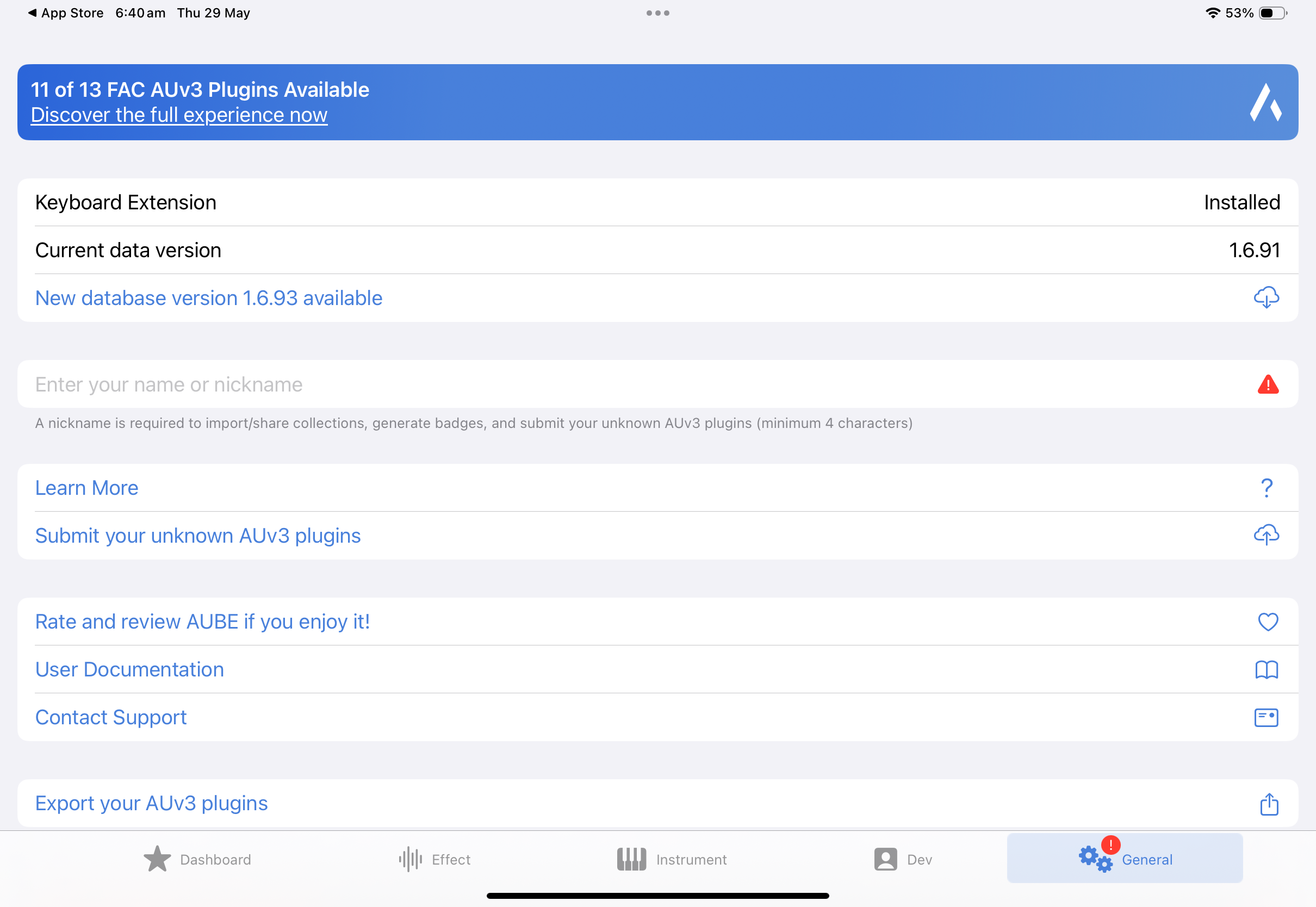This screenshot has width=1316, height=907.
Task: Tap the heart icon to rate AUBE
Action: pos(1268,622)
